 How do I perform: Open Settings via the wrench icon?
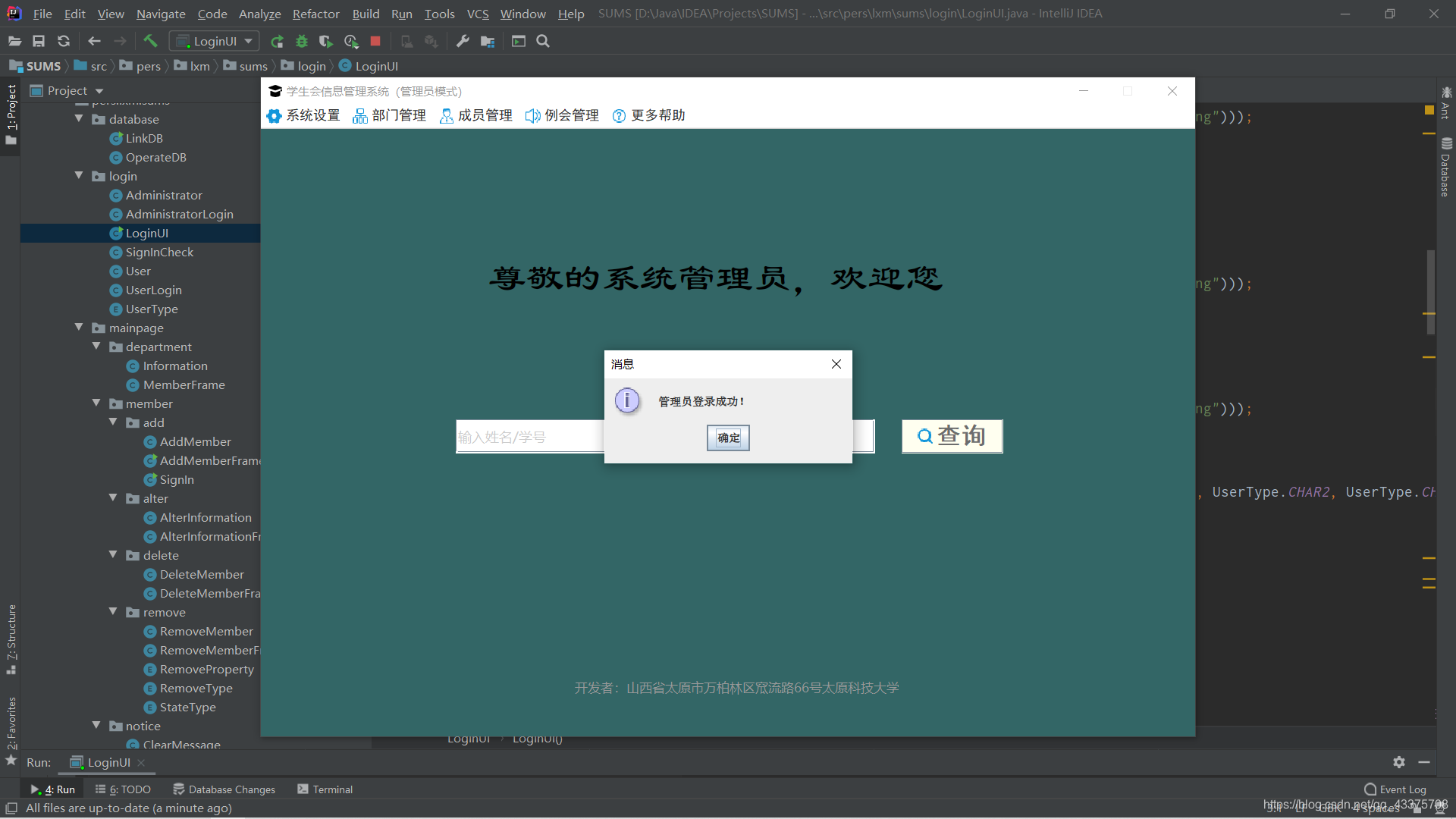click(463, 41)
